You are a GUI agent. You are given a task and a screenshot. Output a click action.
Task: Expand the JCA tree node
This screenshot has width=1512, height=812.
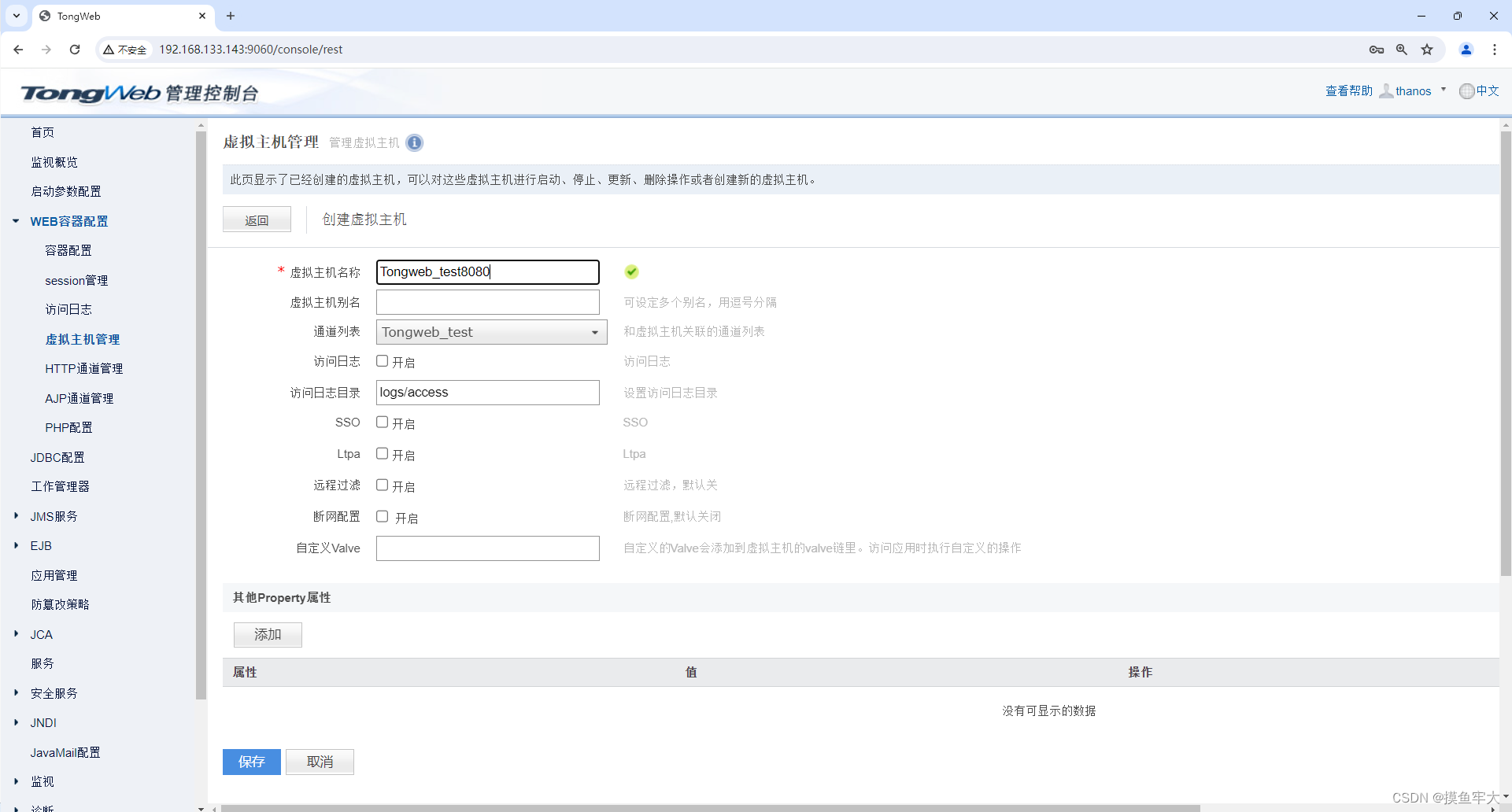[x=16, y=634]
